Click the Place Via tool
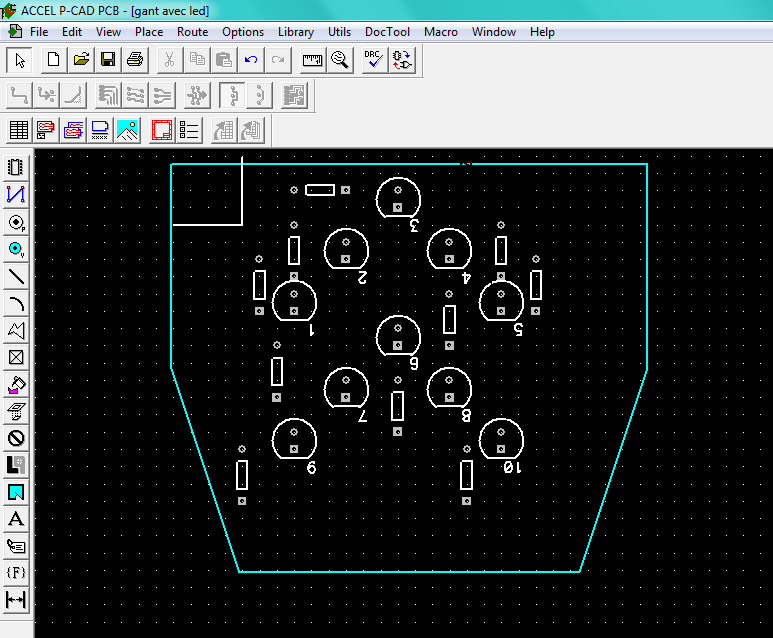Screen dimensions: 773x638 click(x=16, y=248)
